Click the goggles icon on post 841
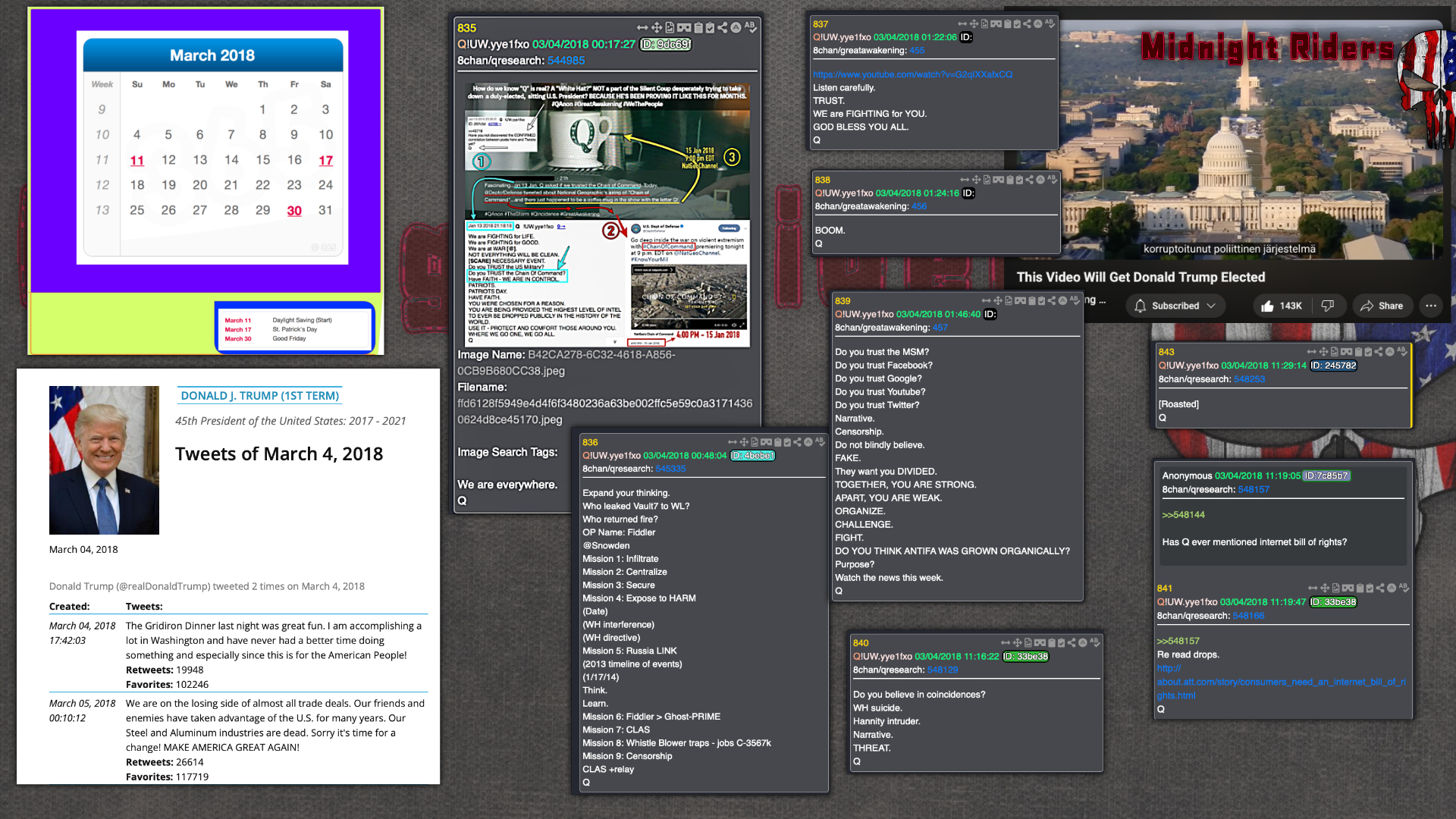 pos(1348,588)
